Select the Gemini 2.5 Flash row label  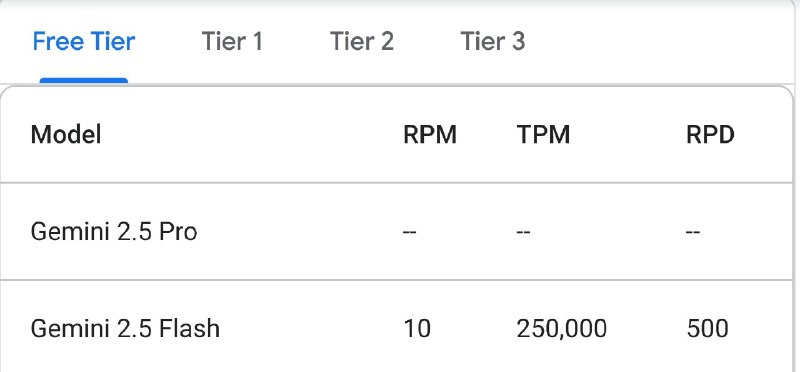(125, 328)
